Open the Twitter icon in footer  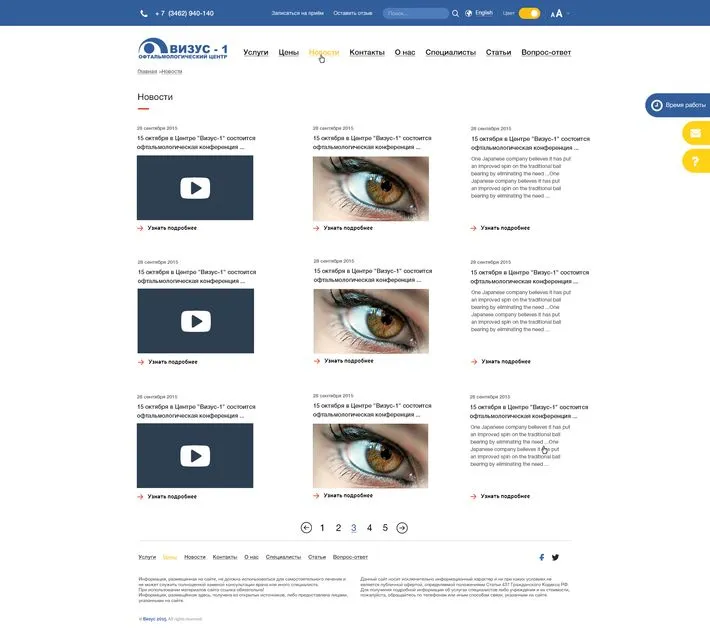pyautogui.click(x=555, y=557)
